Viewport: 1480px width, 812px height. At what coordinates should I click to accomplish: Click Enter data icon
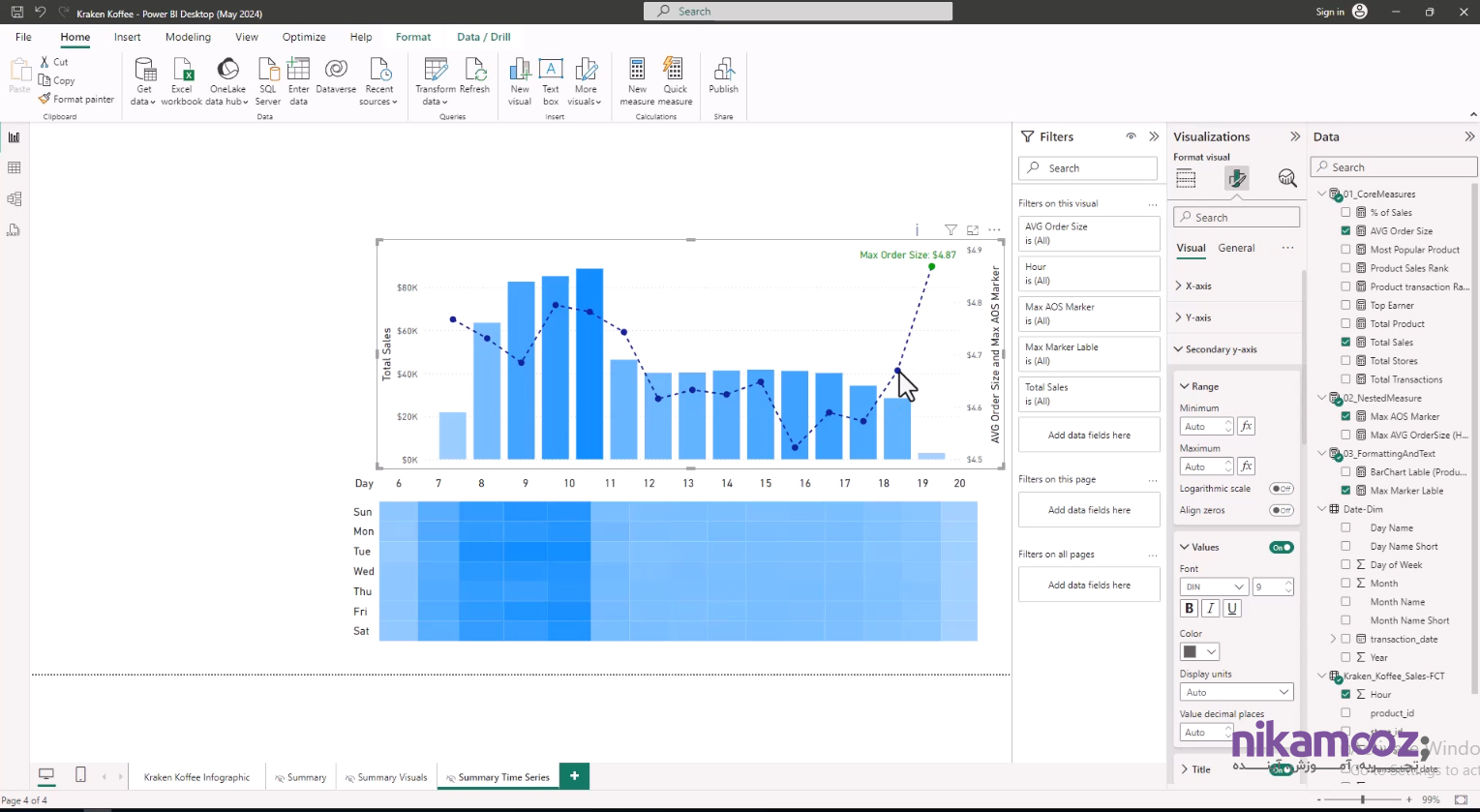[x=298, y=81]
